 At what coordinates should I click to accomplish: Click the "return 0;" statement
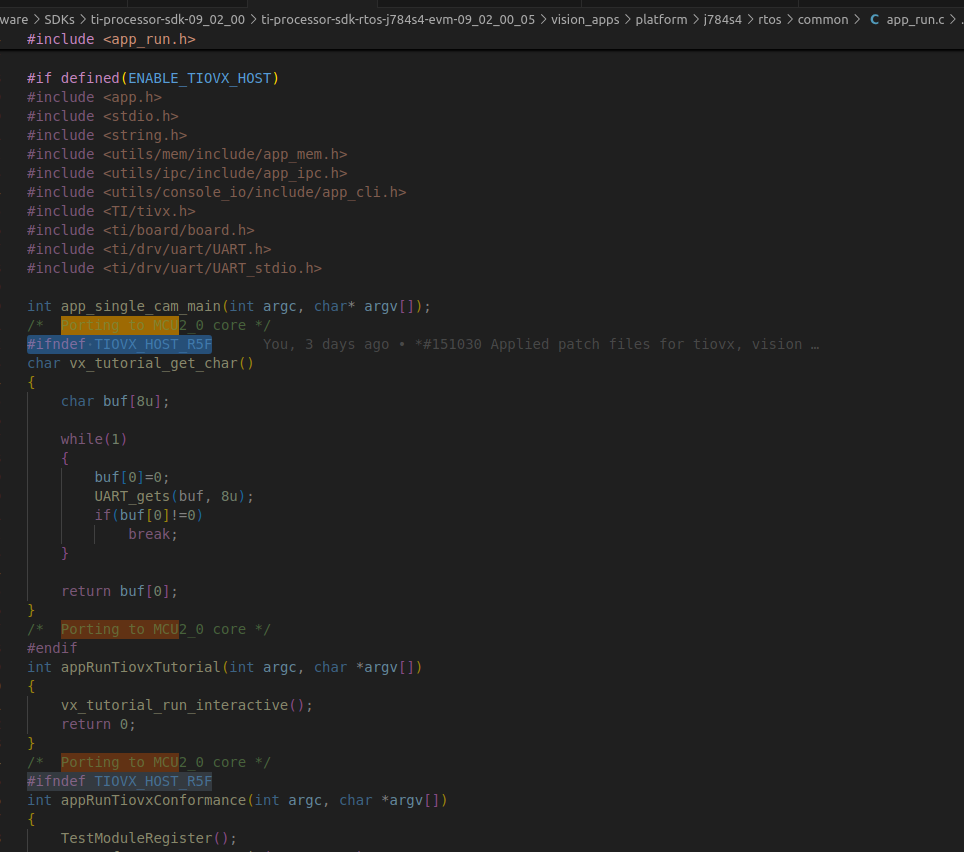tap(98, 725)
